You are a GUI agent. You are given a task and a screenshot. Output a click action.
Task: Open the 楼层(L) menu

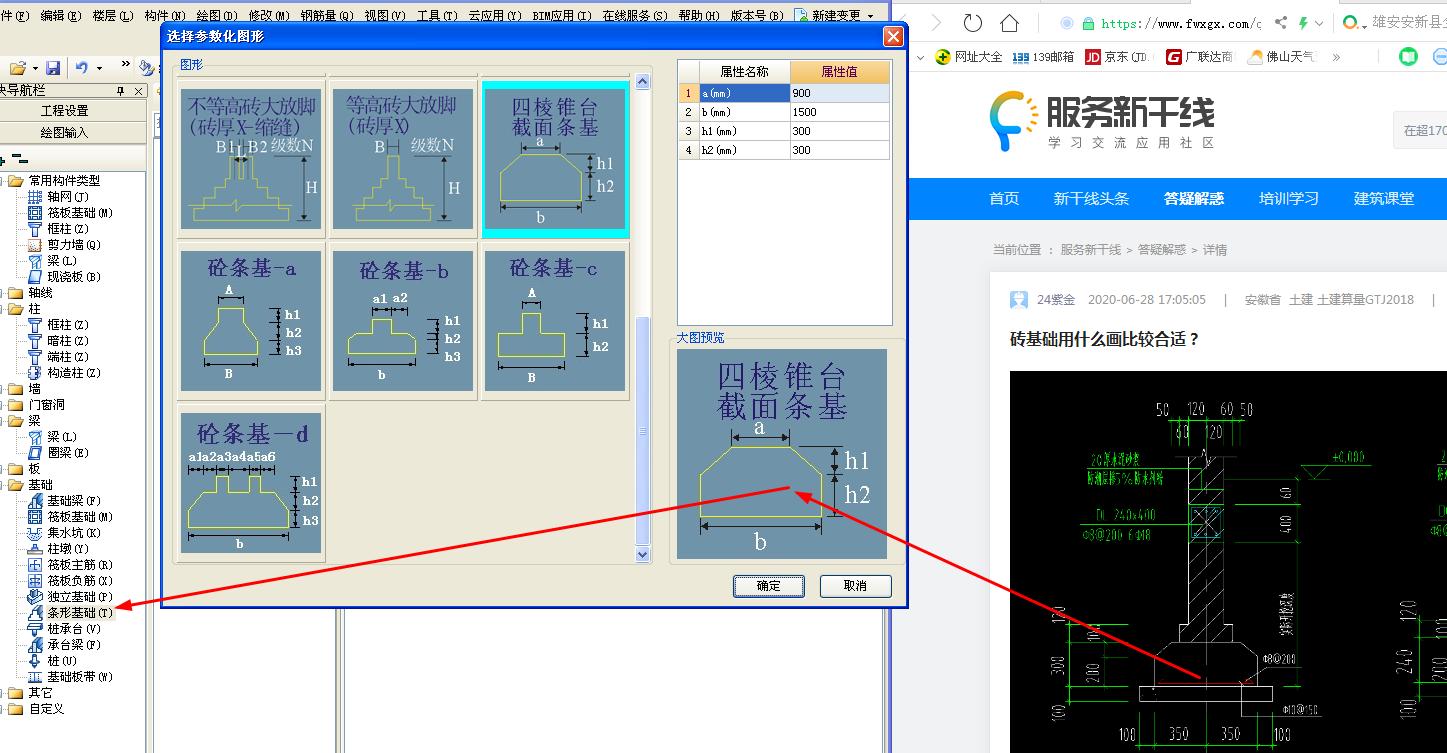point(112,16)
